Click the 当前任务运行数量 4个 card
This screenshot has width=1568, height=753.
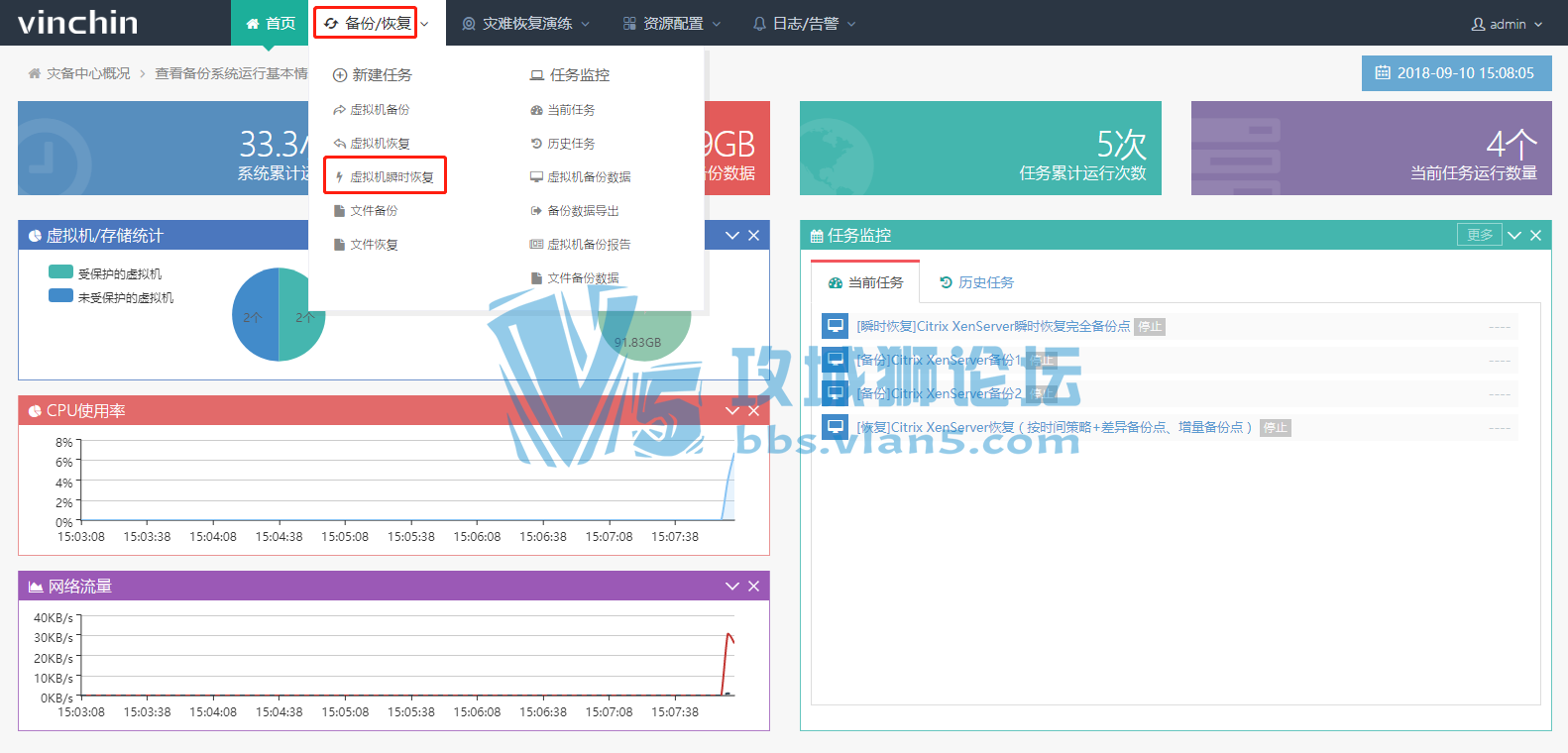[x=1371, y=148]
